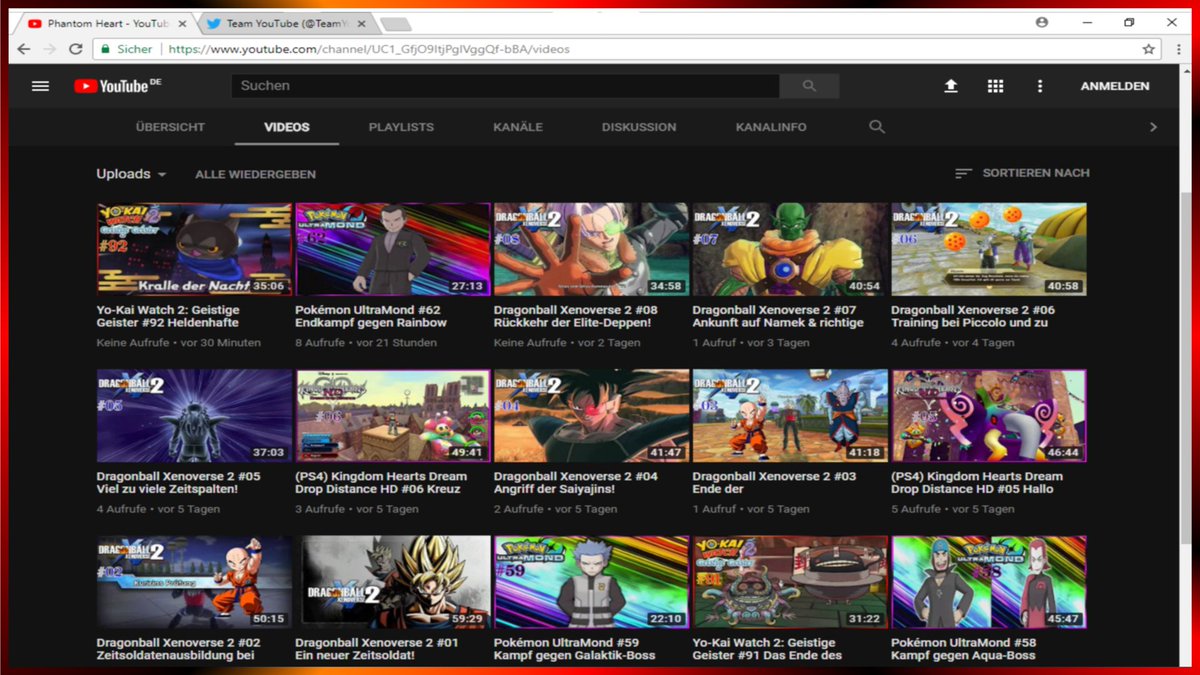Screen dimensions: 1200x675
Task: Click the browser back arrow
Action: coord(24,49)
